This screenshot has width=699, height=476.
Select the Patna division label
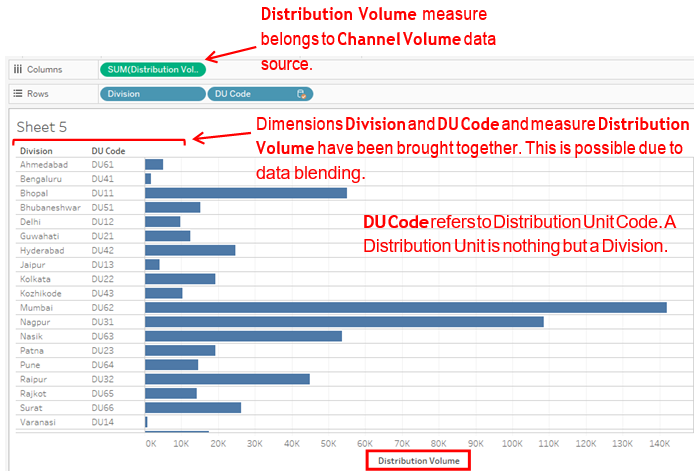[x=32, y=350]
